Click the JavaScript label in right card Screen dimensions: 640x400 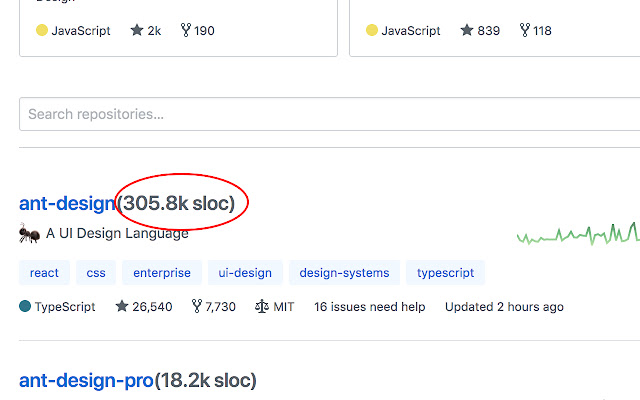click(411, 31)
